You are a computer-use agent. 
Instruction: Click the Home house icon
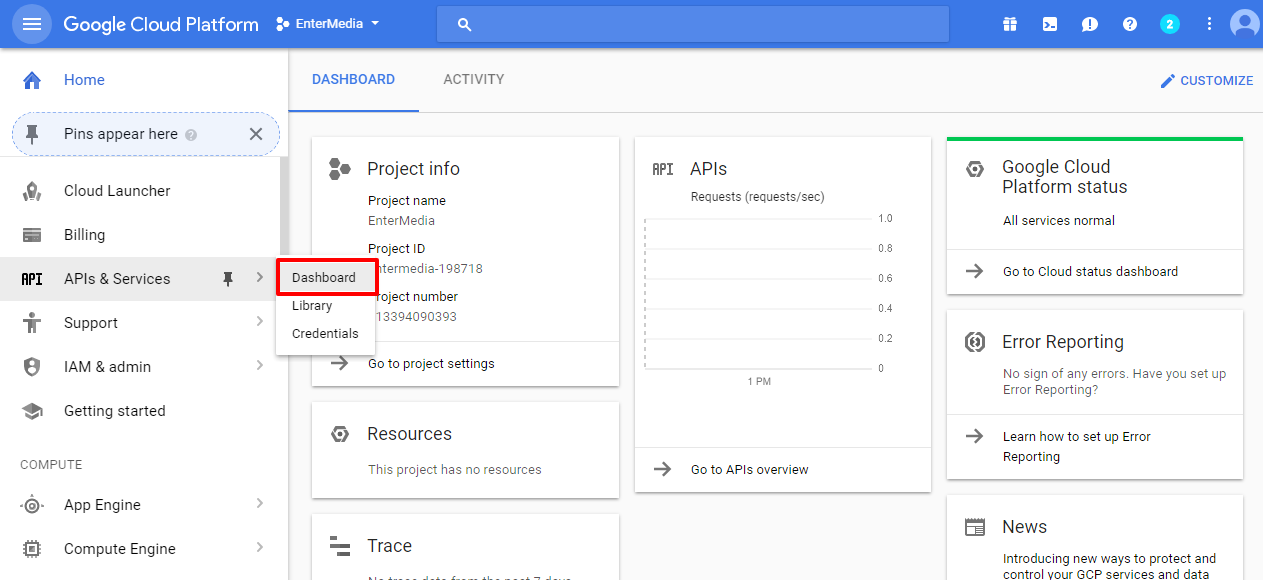click(x=32, y=80)
